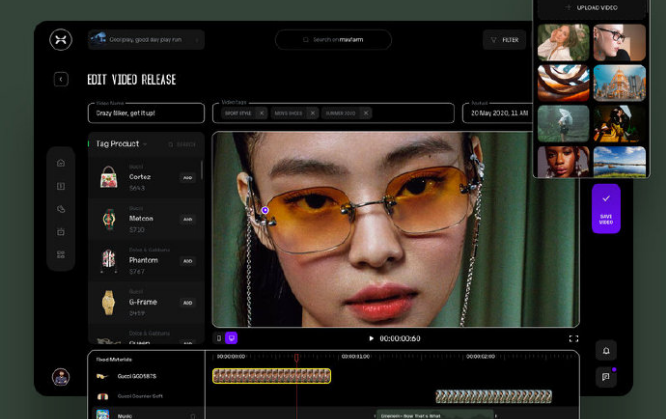Viewport: 666px width, 419px height.
Task: Open notifications bell
Action: pos(606,351)
